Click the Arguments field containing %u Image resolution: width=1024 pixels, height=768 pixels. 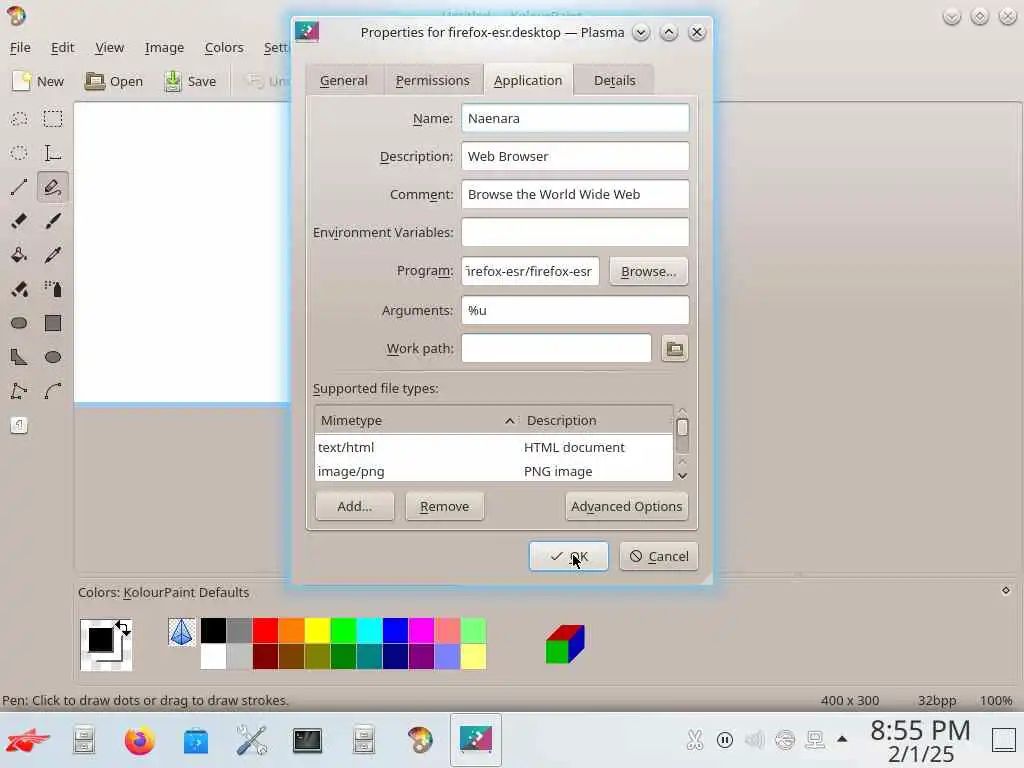pyautogui.click(x=575, y=310)
